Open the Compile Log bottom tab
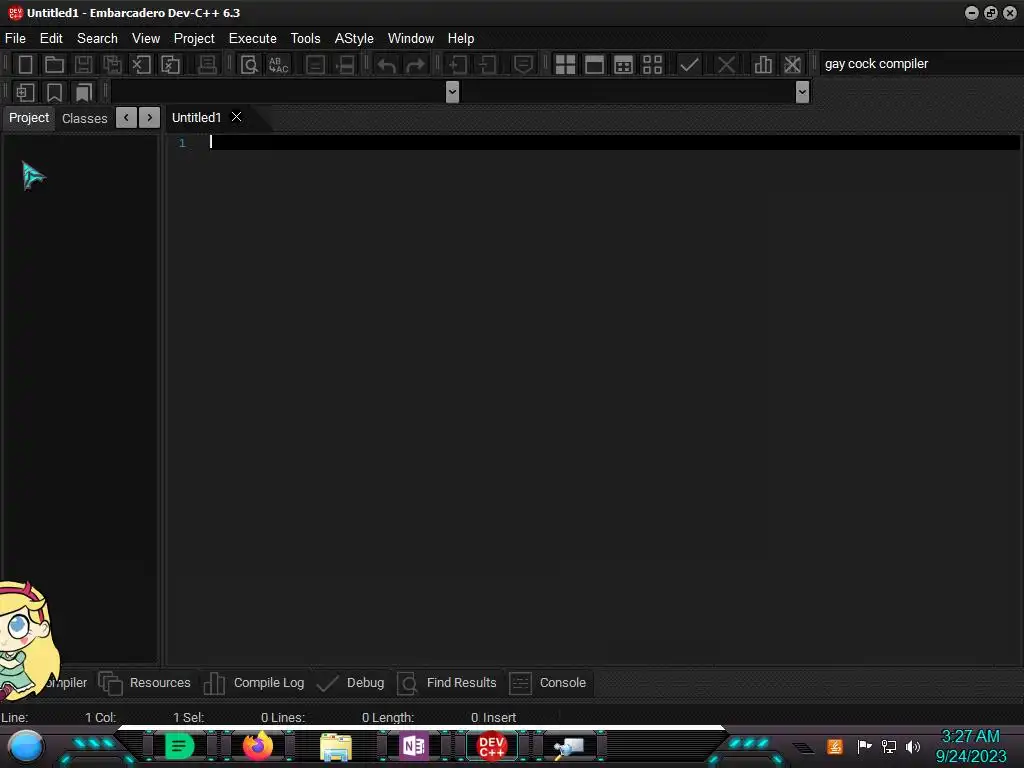The height and width of the screenshot is (768, 1024). [254, 682]
